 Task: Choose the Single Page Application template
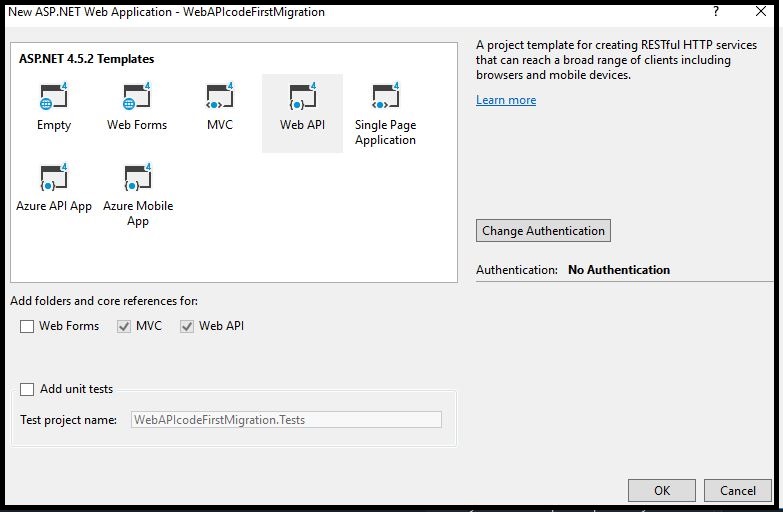click(385, 114)
